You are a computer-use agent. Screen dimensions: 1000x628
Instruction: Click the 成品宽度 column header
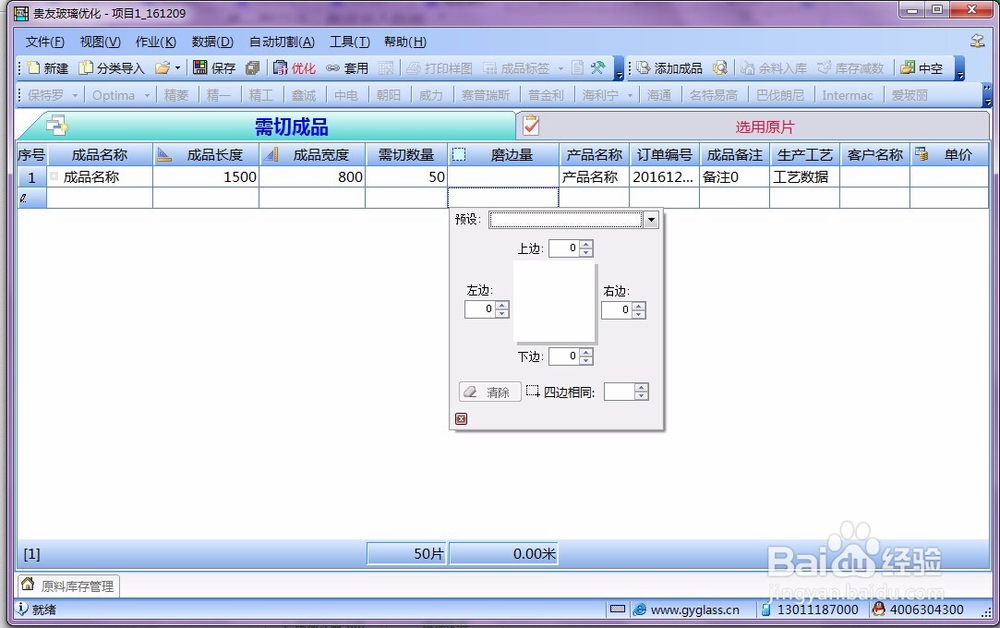[312, 155]
